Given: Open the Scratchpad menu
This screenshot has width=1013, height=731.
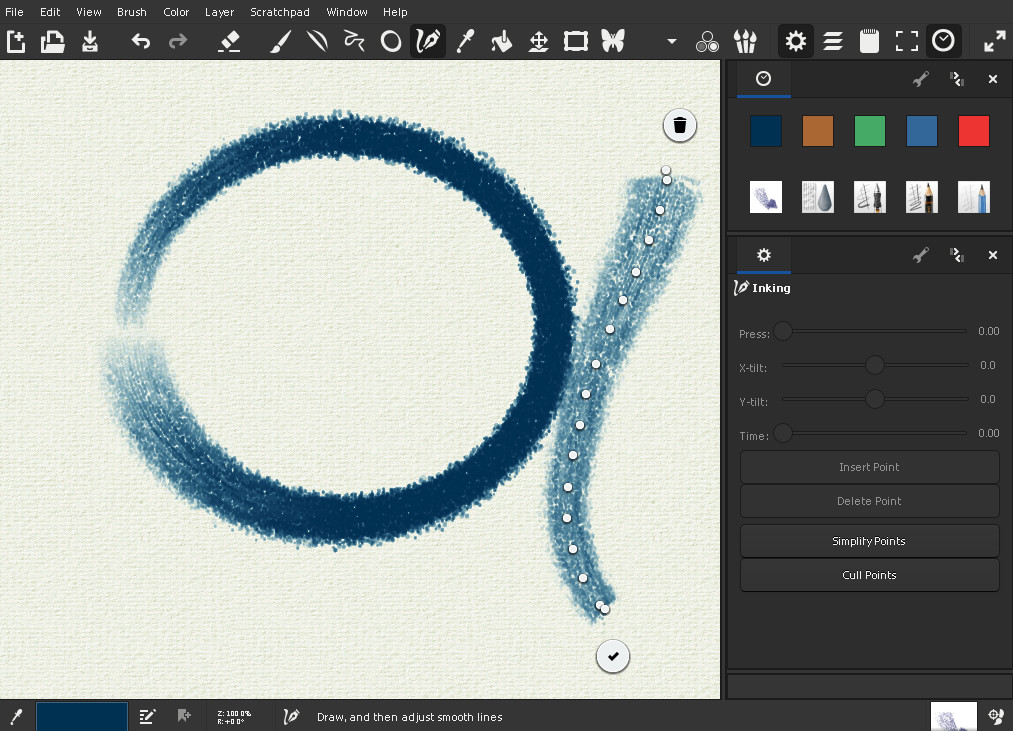Looking at the screenshot, I should point(280,12).
